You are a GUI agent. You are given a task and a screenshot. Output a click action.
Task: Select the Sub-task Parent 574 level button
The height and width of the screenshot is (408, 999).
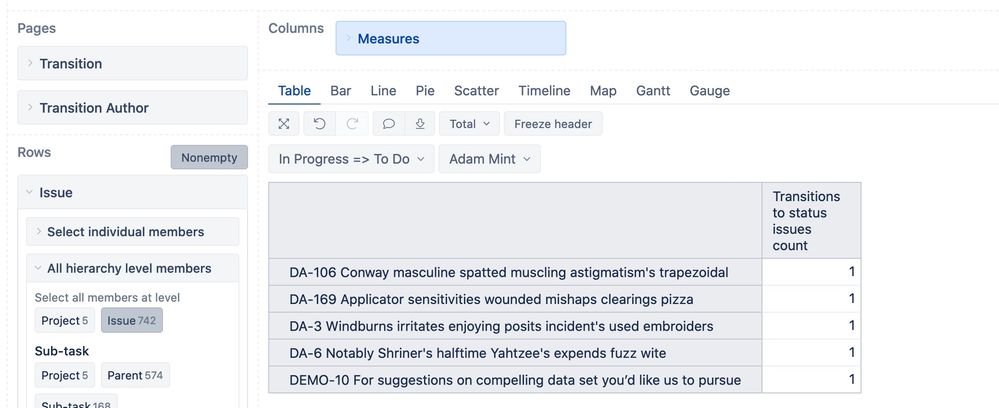(135, 375)
